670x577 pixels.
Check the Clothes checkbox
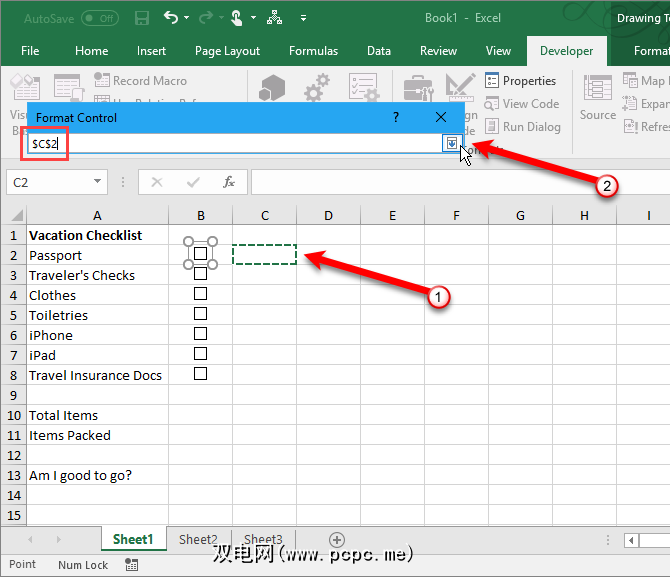pos(200,294)
